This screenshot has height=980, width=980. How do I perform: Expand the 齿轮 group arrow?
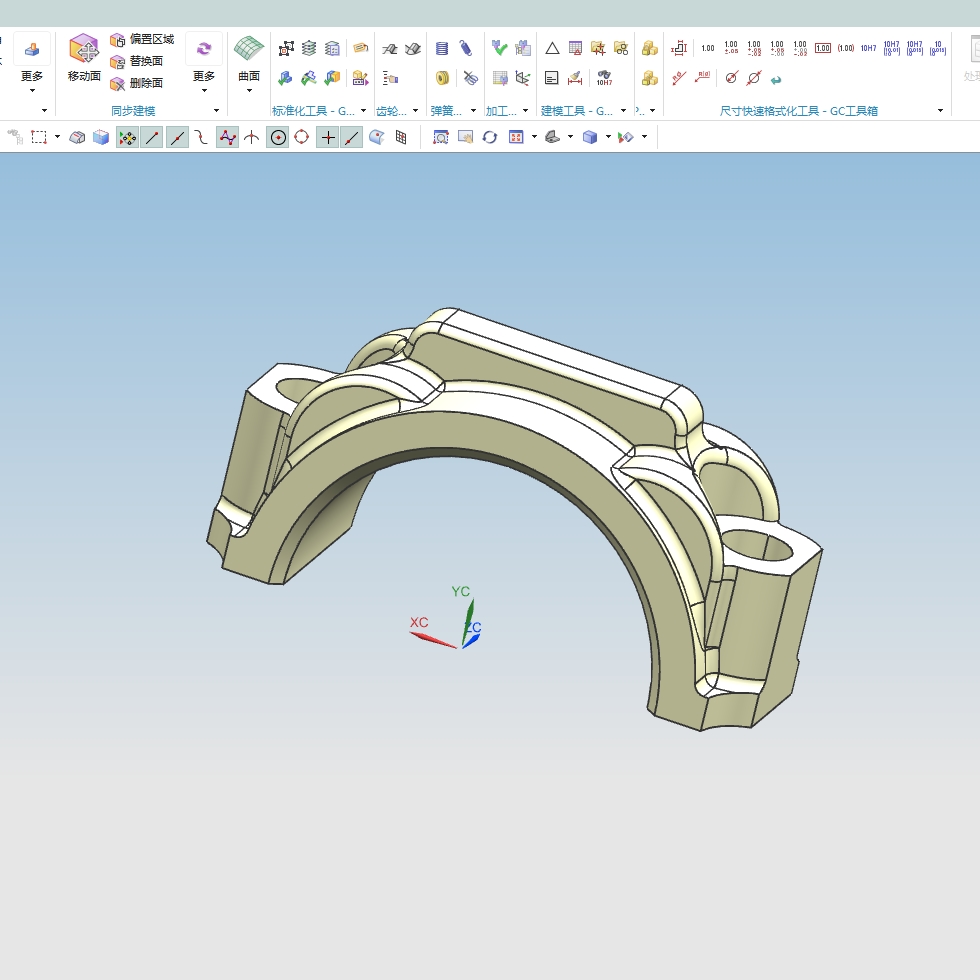click(x=415, y=111)
